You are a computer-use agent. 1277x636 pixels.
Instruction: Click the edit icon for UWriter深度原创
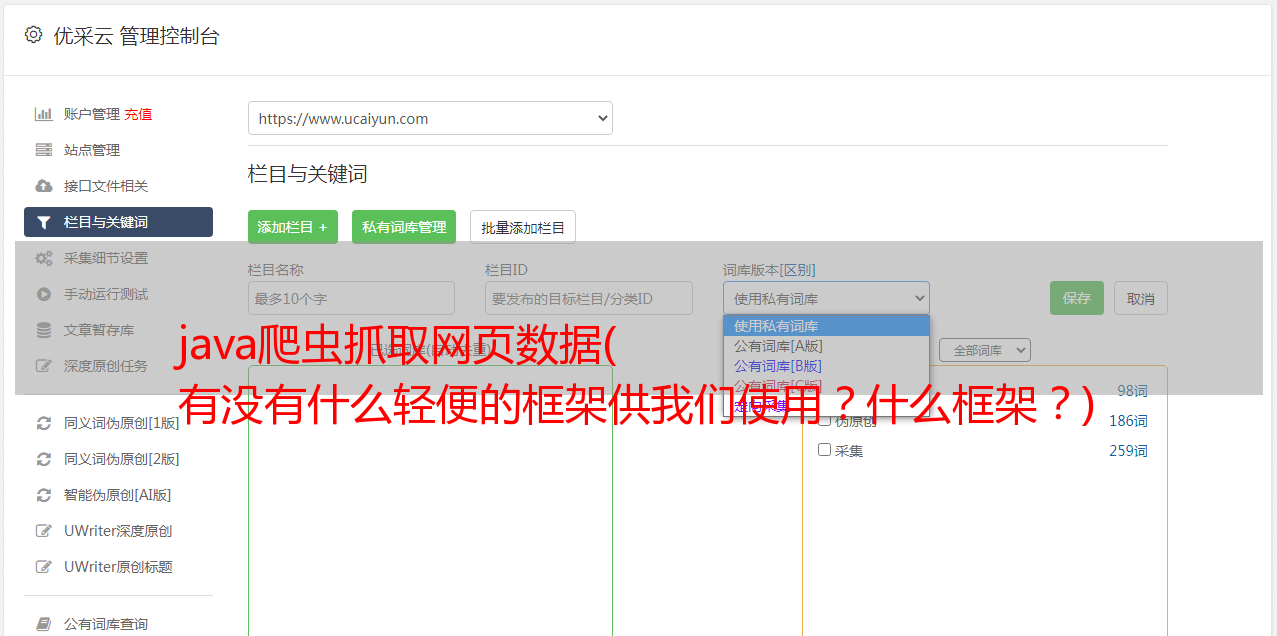point(43,531)
